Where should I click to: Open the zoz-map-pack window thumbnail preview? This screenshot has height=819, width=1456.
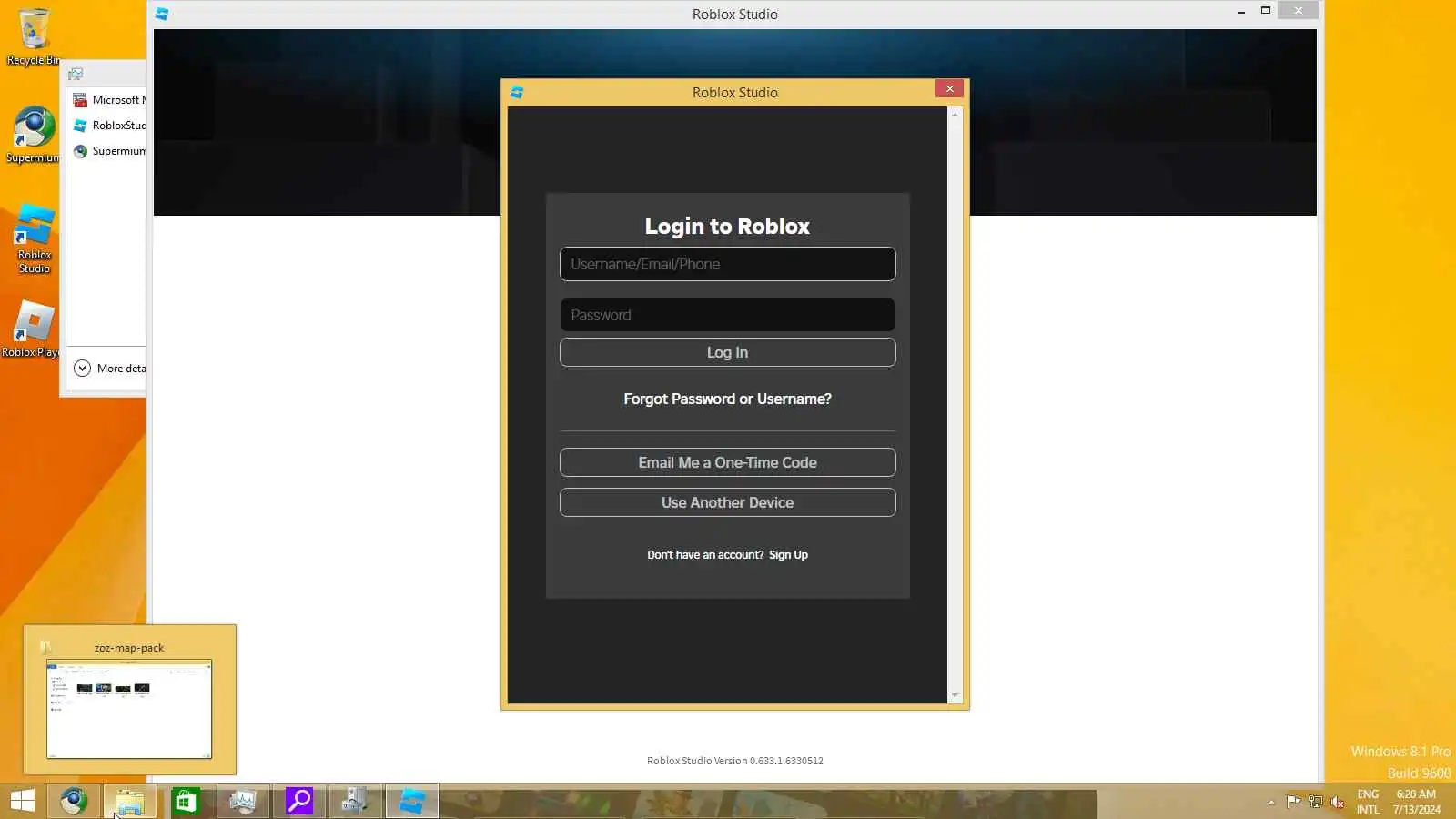point(129,709)
